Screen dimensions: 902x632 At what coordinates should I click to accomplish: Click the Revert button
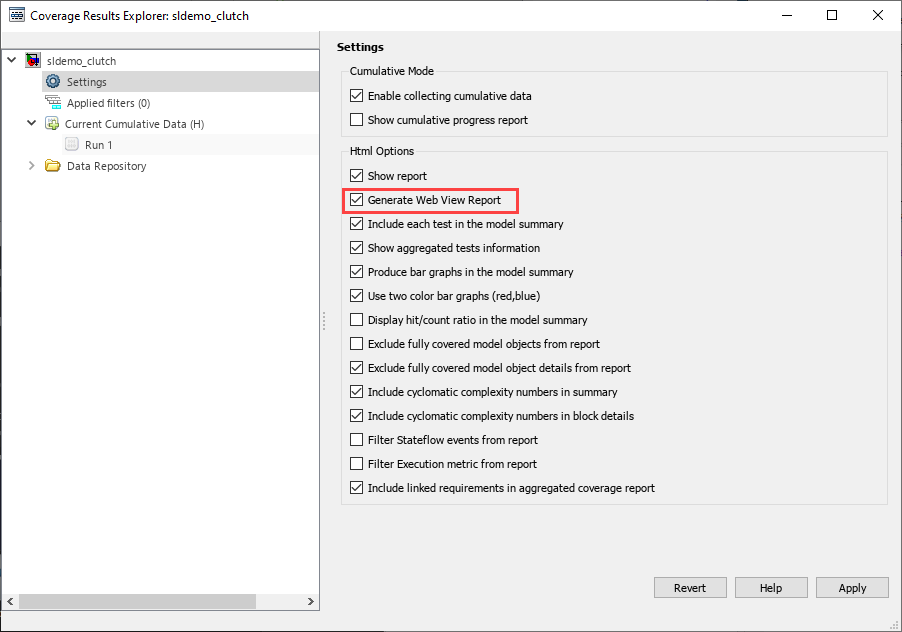(x=690, y=588)
